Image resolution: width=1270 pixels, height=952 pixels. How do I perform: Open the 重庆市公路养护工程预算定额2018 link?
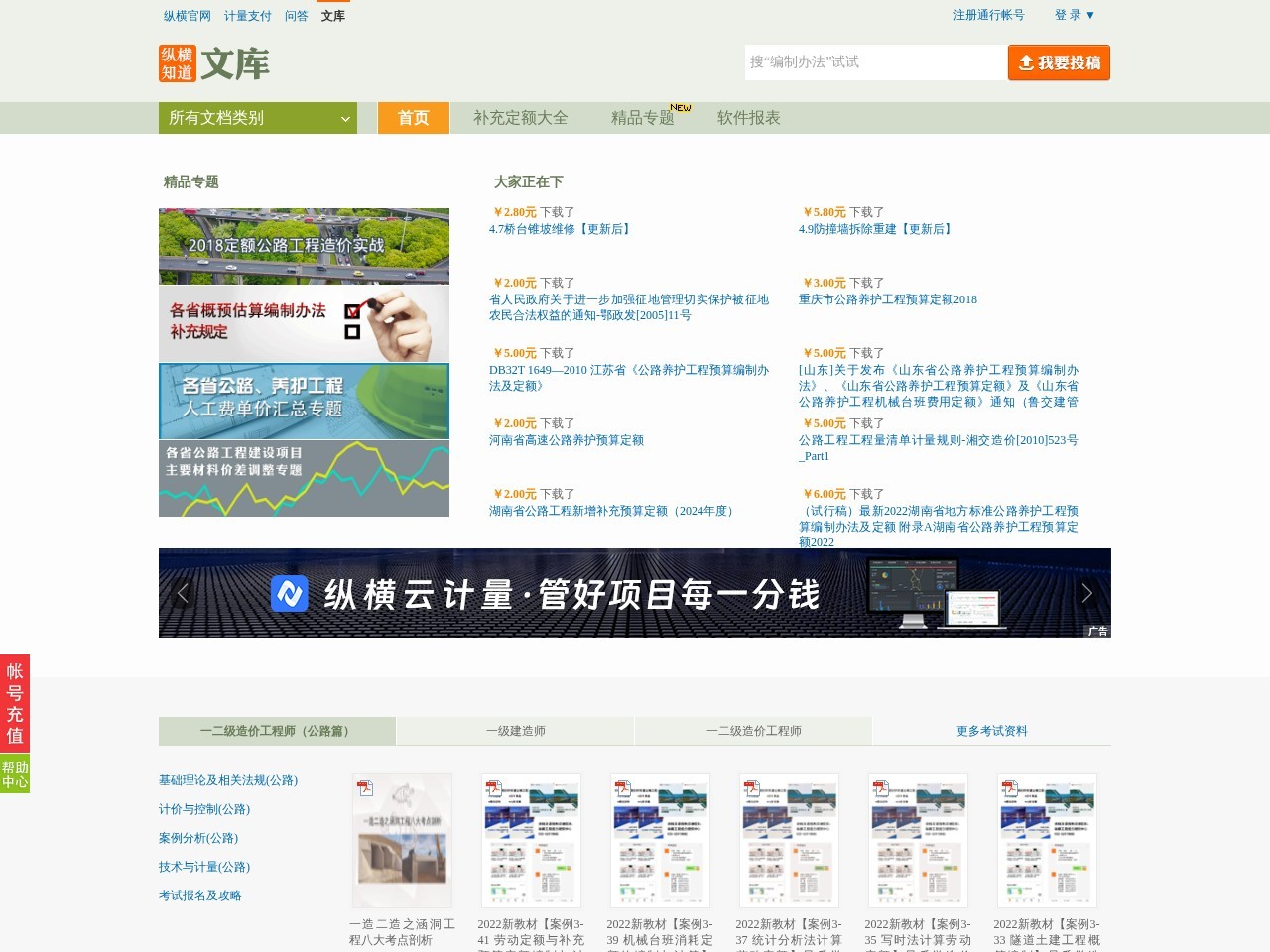point(888,299)
